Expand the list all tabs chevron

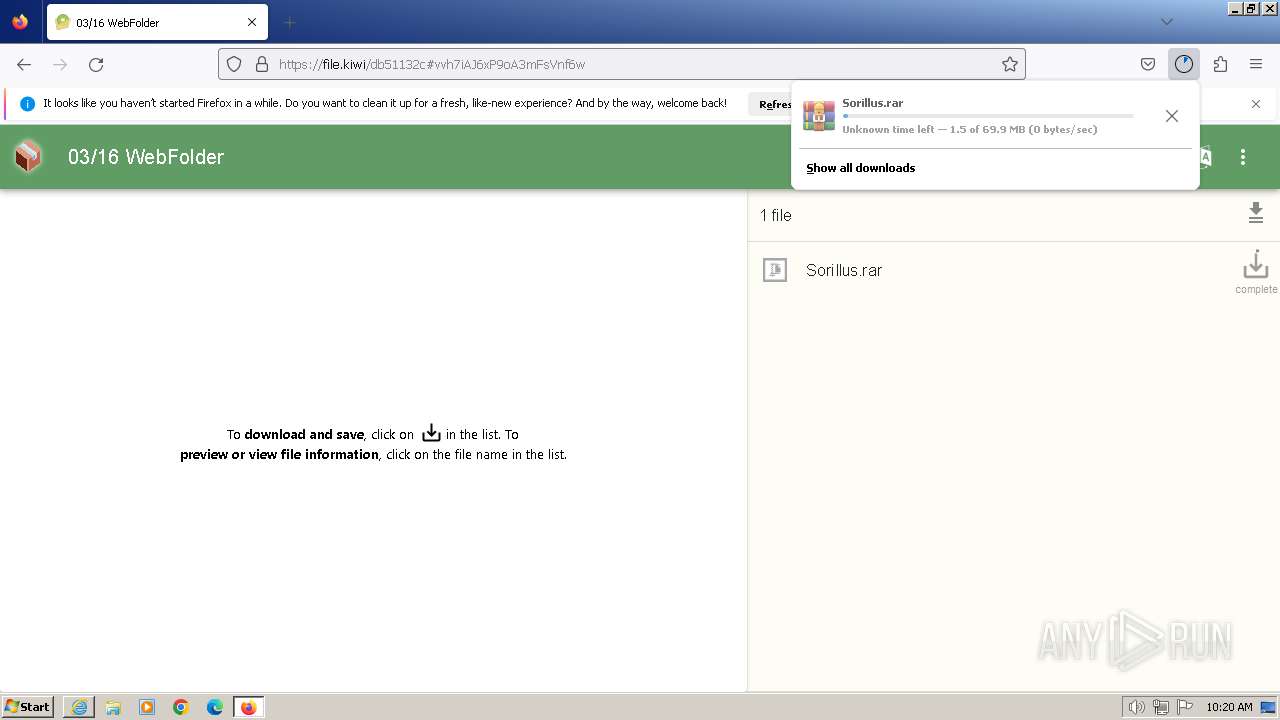pos(1166,22)
